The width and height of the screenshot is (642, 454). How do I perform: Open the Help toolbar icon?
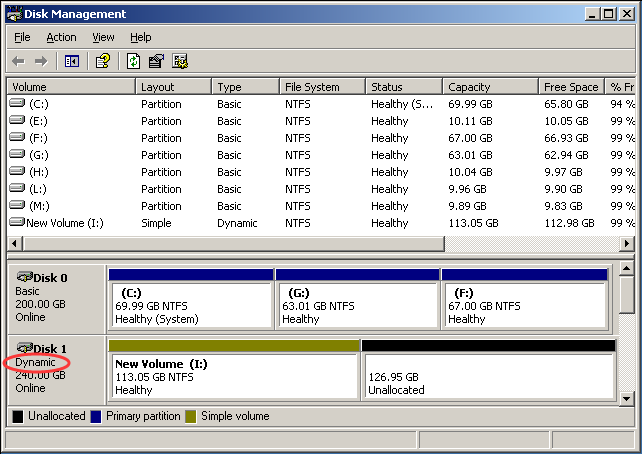pos(103,61)
